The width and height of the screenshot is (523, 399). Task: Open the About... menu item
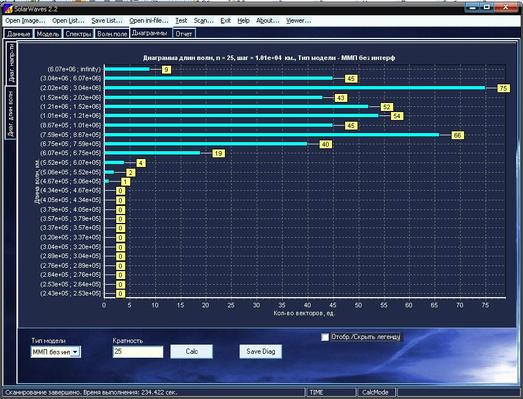pos(268,21)
